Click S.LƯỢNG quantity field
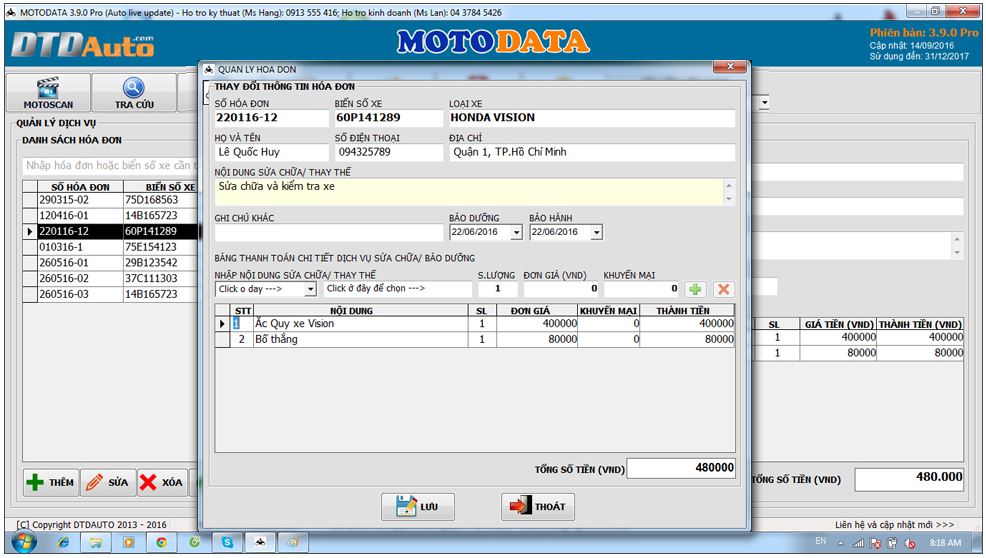986x558 pixels. 497,289
